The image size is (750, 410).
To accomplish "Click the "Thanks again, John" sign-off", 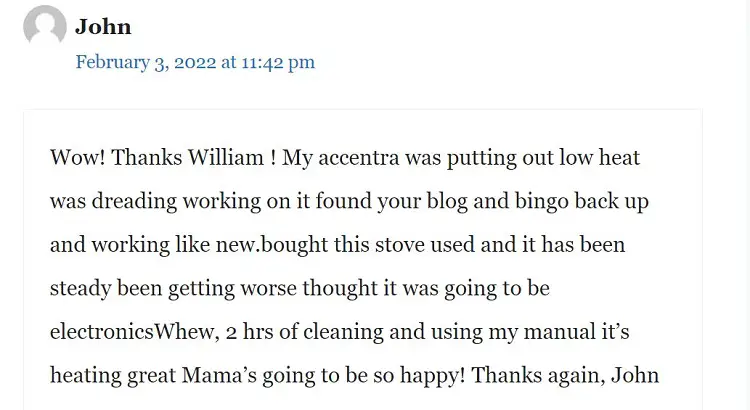I will [565, 376].
